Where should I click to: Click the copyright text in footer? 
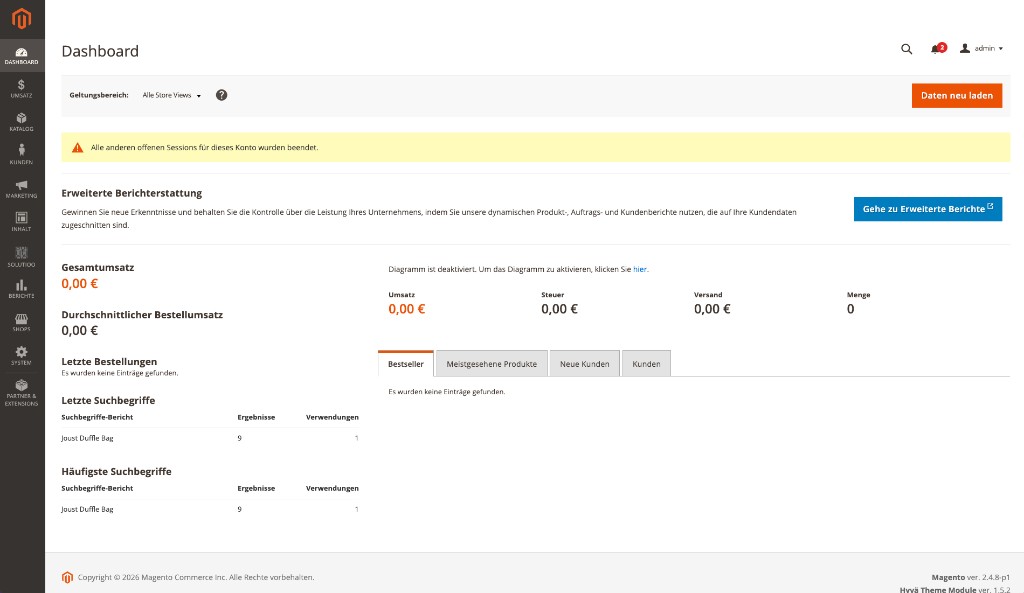(x=196, y=577)
